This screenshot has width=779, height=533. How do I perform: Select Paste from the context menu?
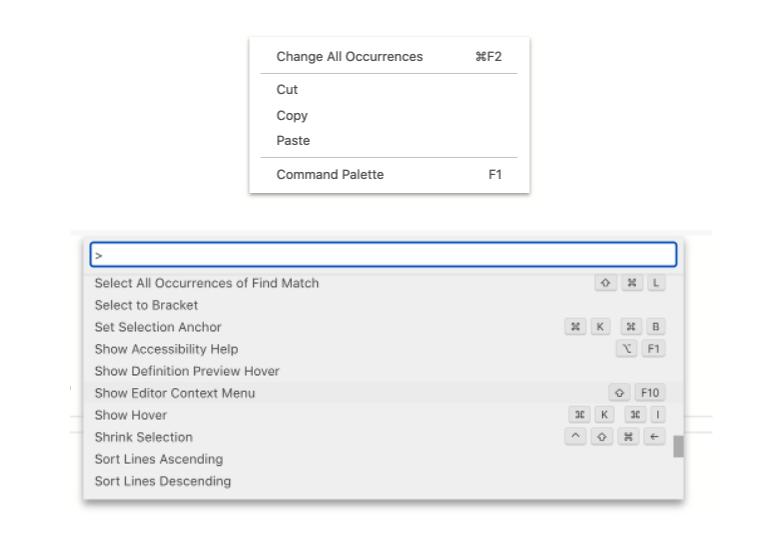tap(293, 141)
